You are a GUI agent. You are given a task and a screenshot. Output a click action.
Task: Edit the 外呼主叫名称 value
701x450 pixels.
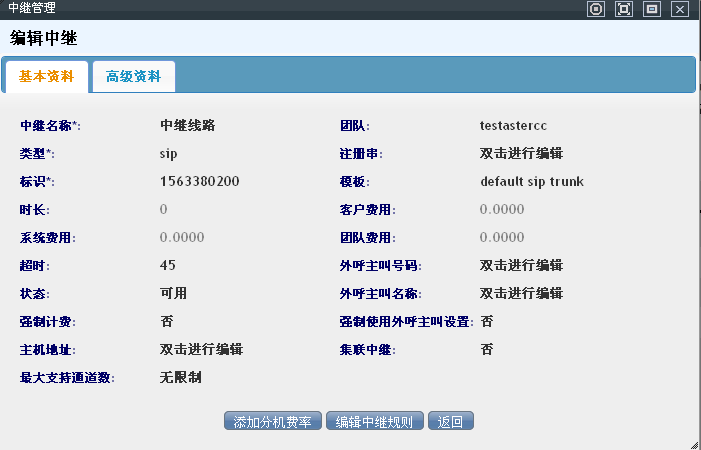tap(521, 294)
